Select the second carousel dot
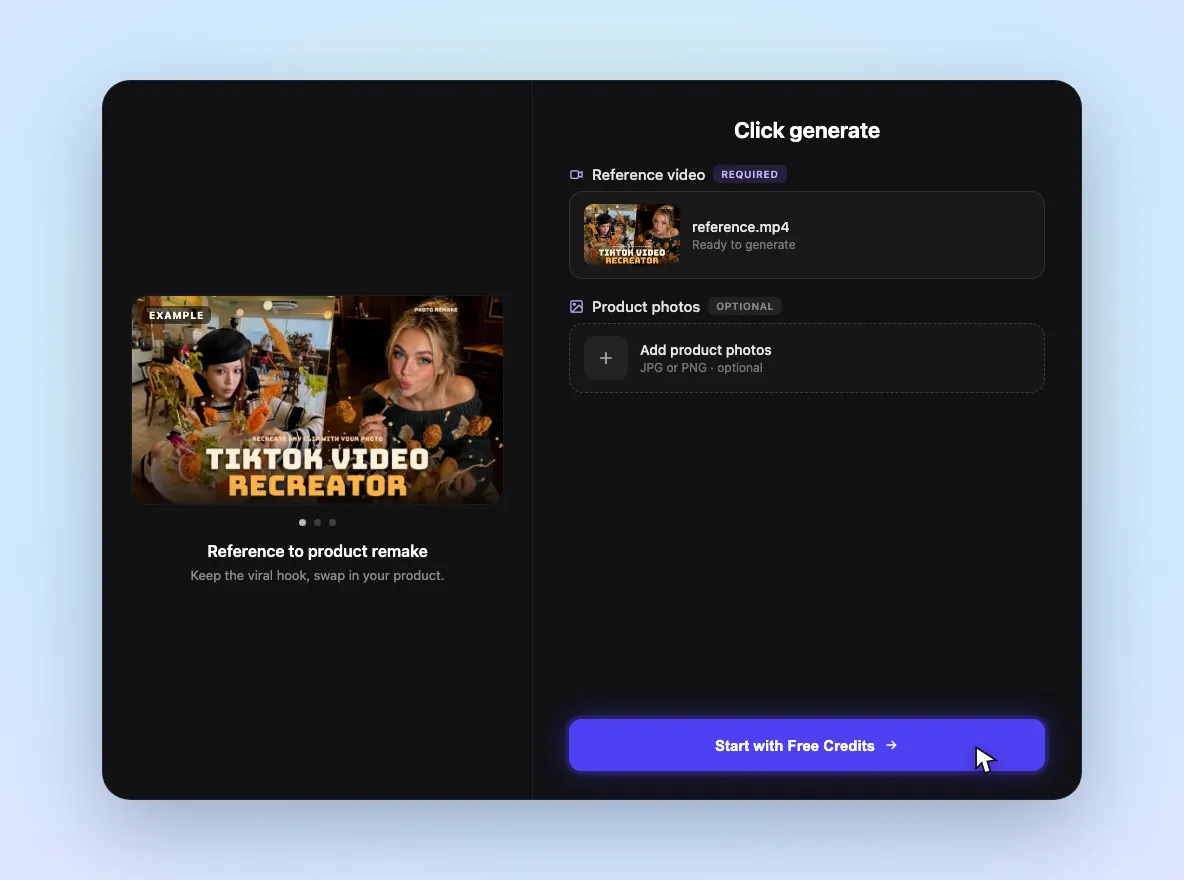Screen dimensions: 1184x880 317,522
